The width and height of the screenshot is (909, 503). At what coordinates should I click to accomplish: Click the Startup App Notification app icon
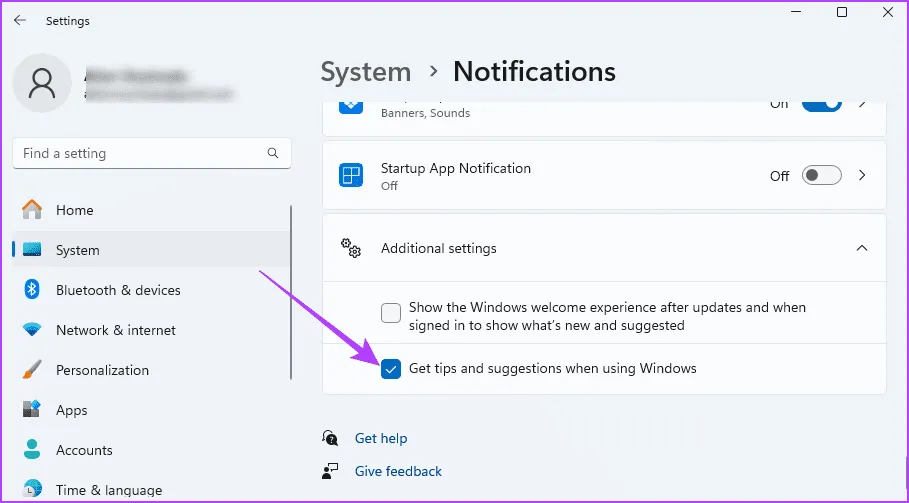pyautogui.click(x=351, y=176)
